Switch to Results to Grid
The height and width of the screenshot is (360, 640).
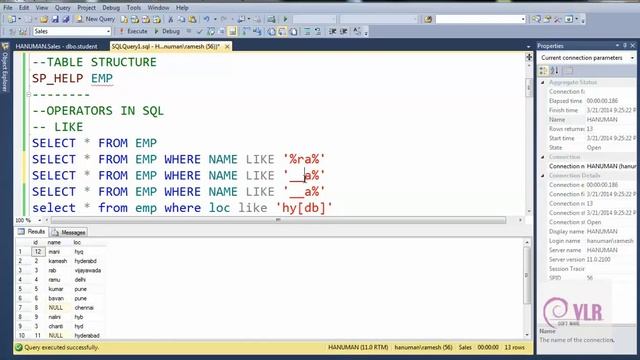[x=282, y=31]
